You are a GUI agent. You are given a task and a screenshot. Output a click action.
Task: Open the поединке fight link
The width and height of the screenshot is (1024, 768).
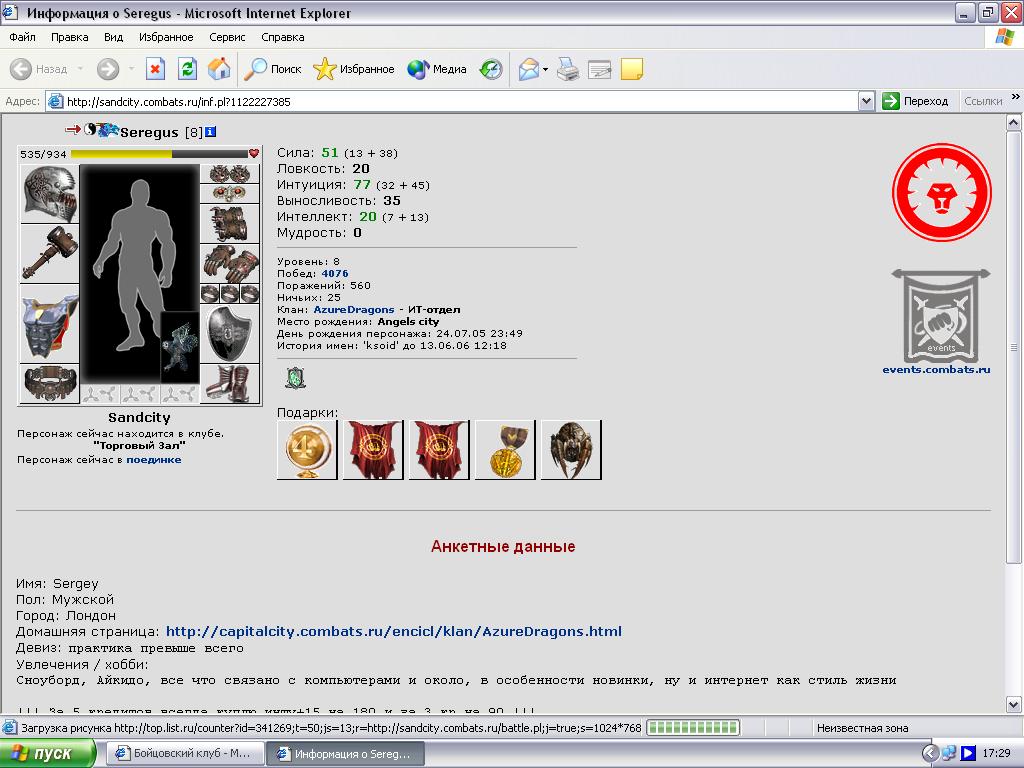(154, 460)
